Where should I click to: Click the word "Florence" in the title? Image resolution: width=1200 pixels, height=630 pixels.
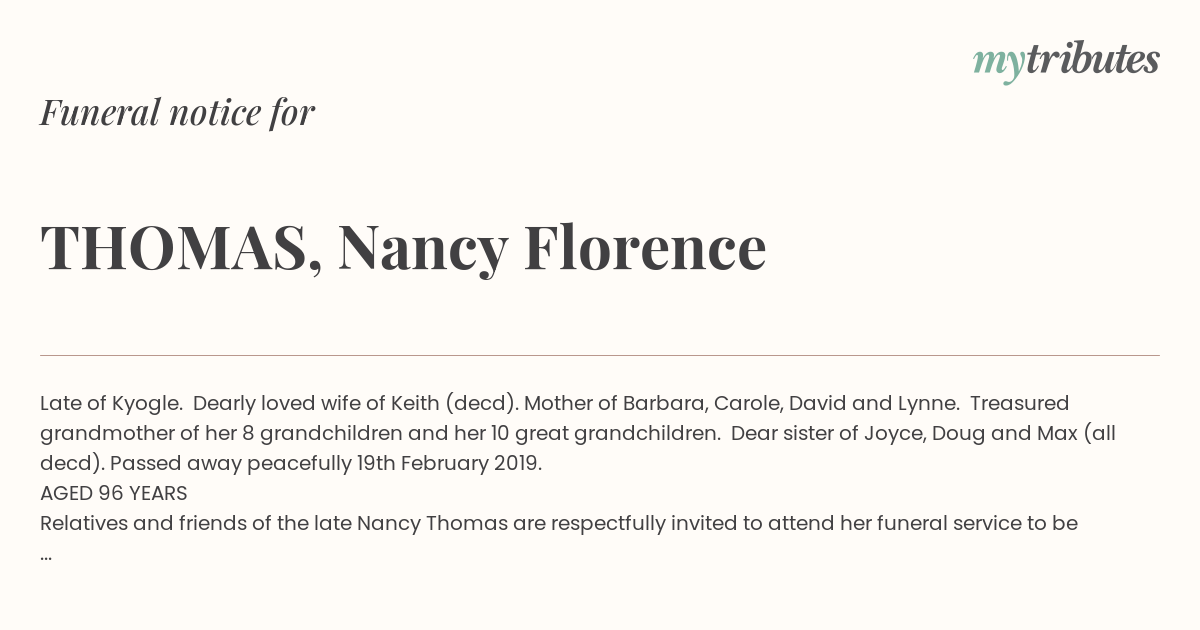pyautogui.click(x=645, y=248)
